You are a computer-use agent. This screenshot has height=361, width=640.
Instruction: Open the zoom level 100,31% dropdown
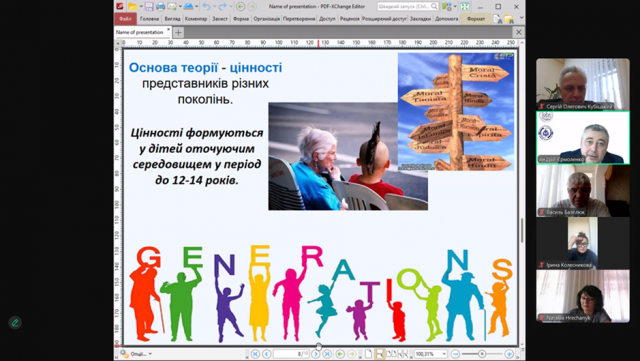(444, 354)
